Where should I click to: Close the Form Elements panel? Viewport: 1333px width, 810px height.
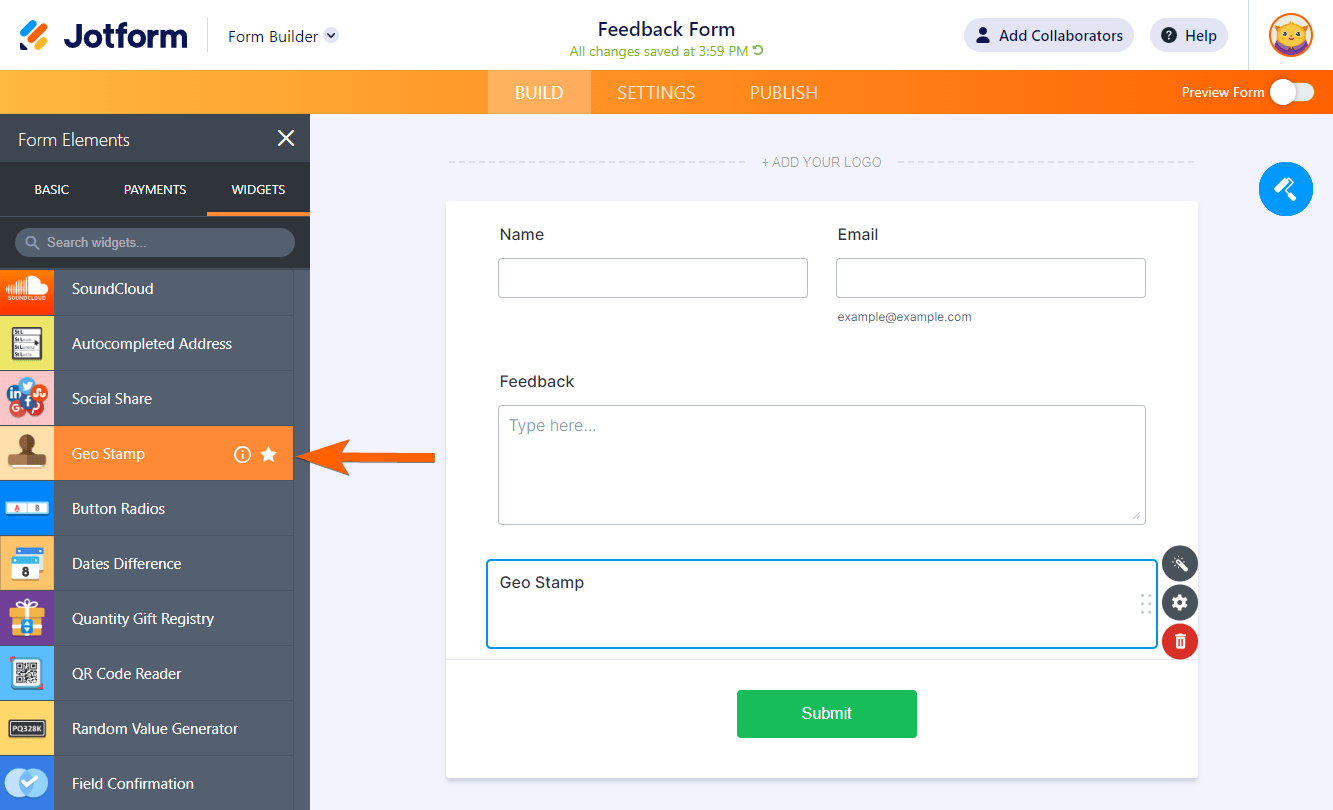[286, 139]
